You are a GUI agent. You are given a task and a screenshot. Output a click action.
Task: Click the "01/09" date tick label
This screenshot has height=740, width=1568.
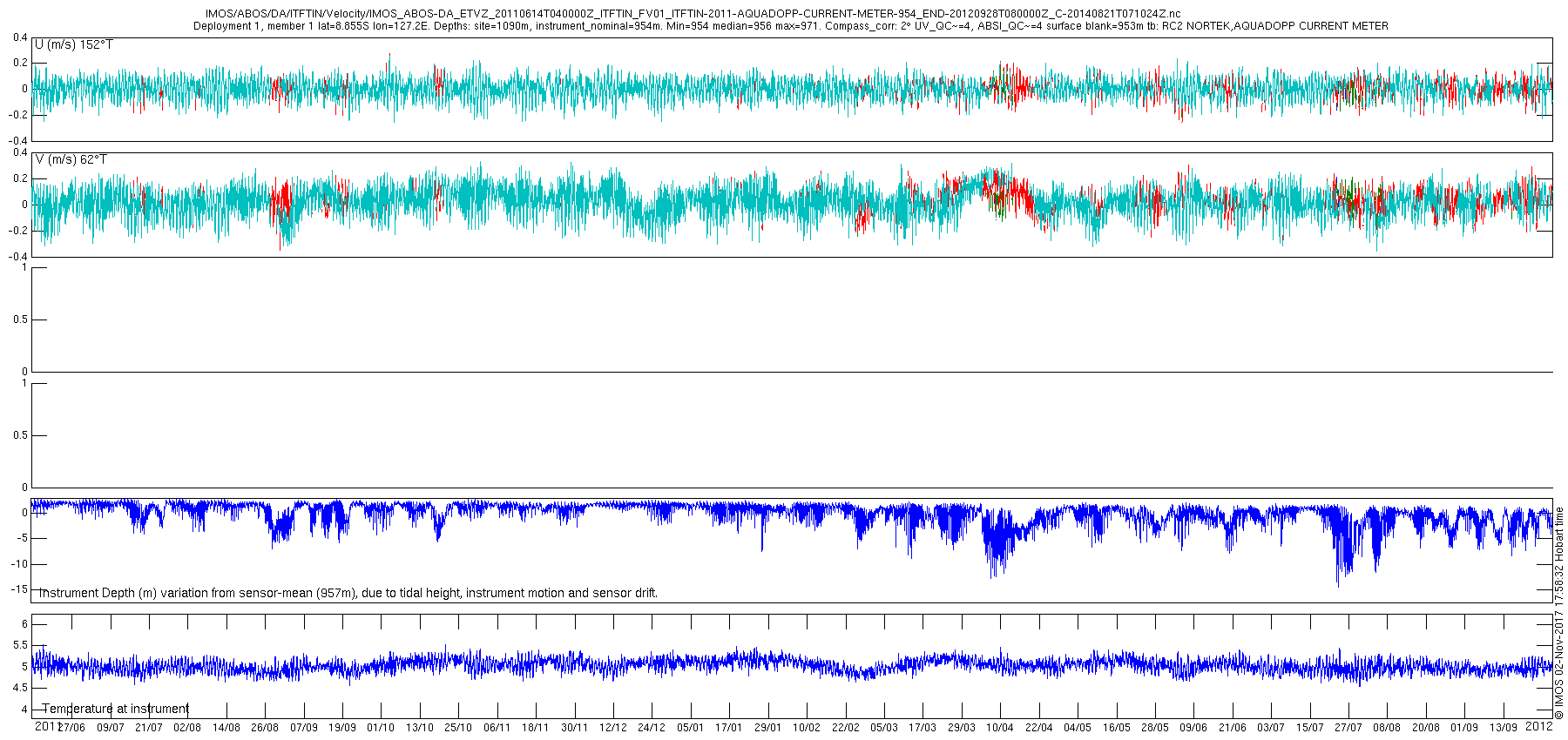click(x=1464, y=728)
